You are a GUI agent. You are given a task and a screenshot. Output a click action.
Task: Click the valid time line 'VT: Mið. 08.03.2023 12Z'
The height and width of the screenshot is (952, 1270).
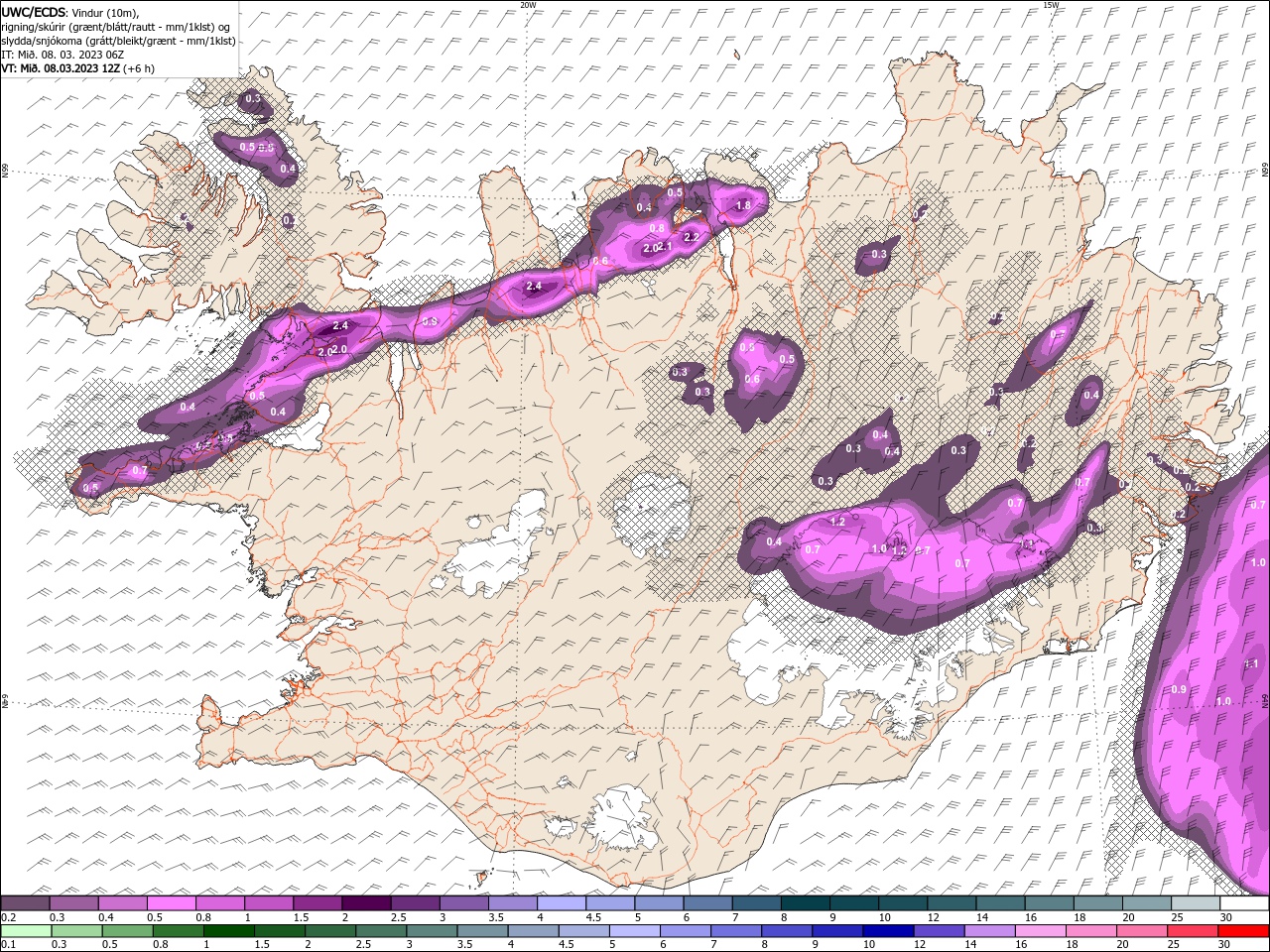60,68
